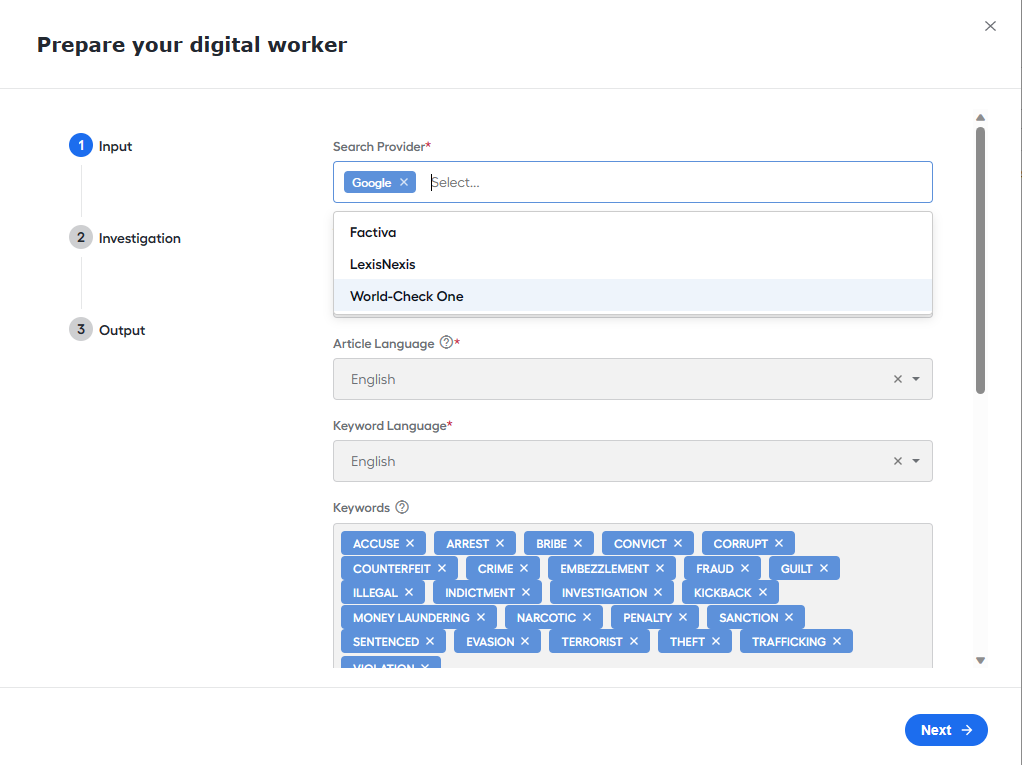Screen dimensions: 1022x765
Task: Remove the Google tag from Search Provider
Action: tap(404, 182)
